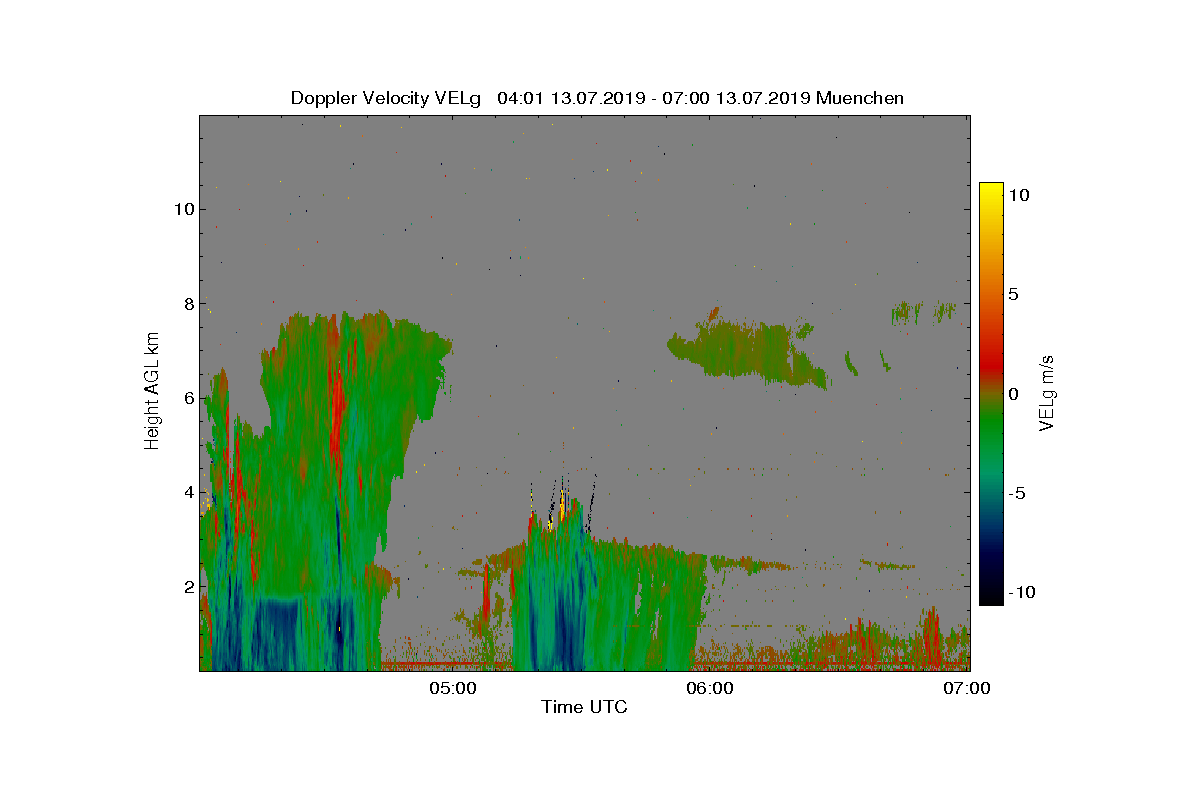Screen dimensions: 1200x800
Task: Click the 'VELg m/s' colorbar label
Action: (x=1046, y=393)
